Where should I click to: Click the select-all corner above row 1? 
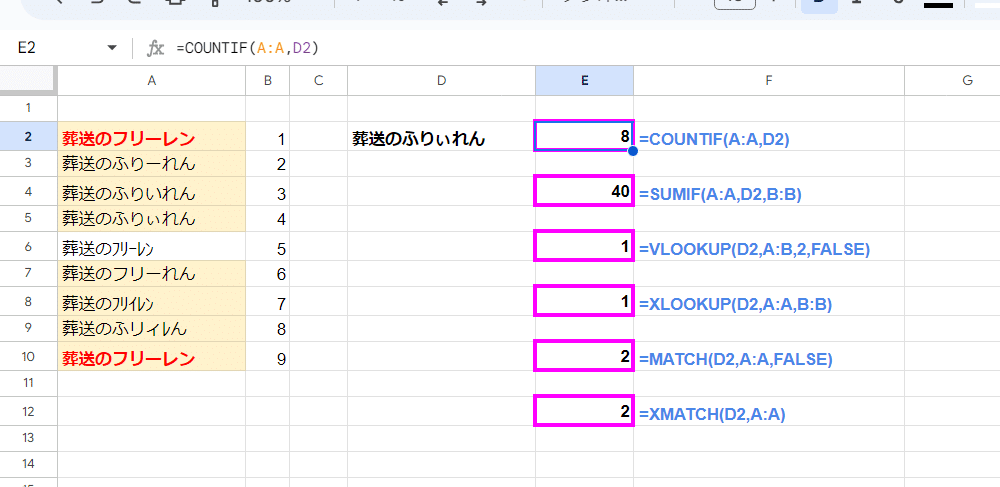tap(29, 80)
